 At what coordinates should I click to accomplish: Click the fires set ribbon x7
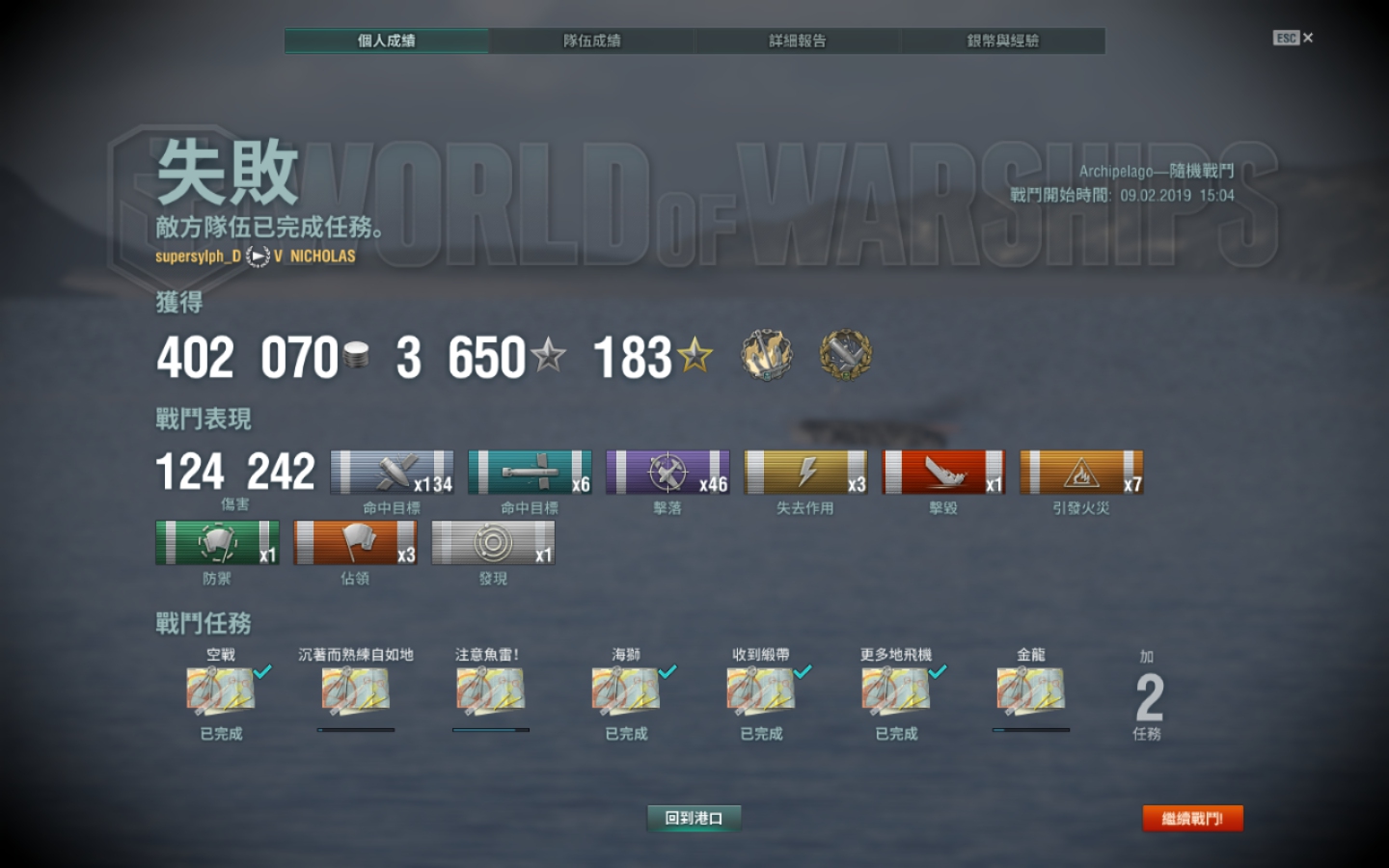click(x=1081, y=473)
